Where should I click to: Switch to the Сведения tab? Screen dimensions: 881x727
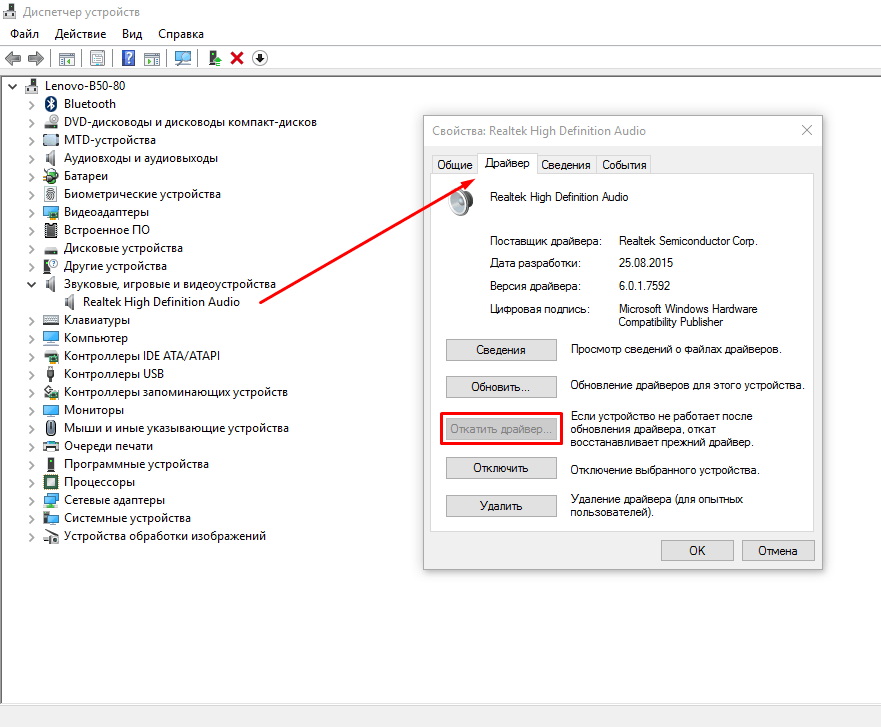[x=566, y=165]
